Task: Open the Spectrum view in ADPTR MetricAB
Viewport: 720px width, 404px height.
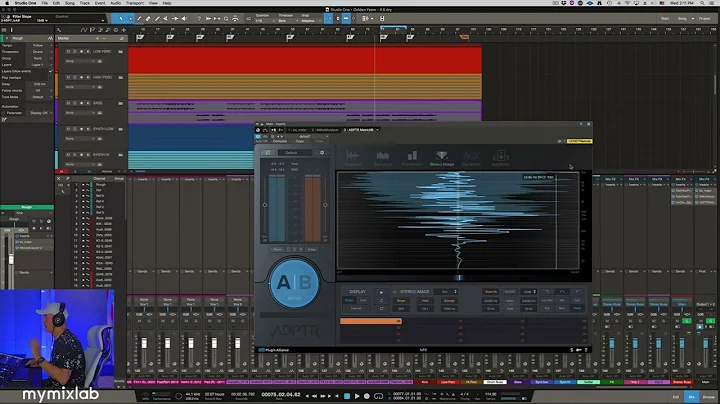Action: [382, 158]
